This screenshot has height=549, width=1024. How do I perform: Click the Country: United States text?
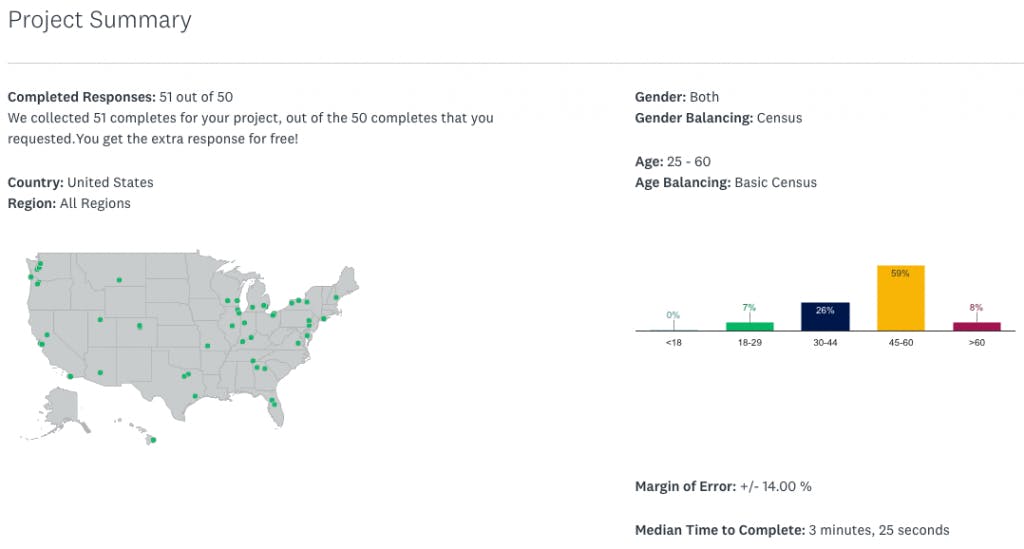(x=80, y=183)
